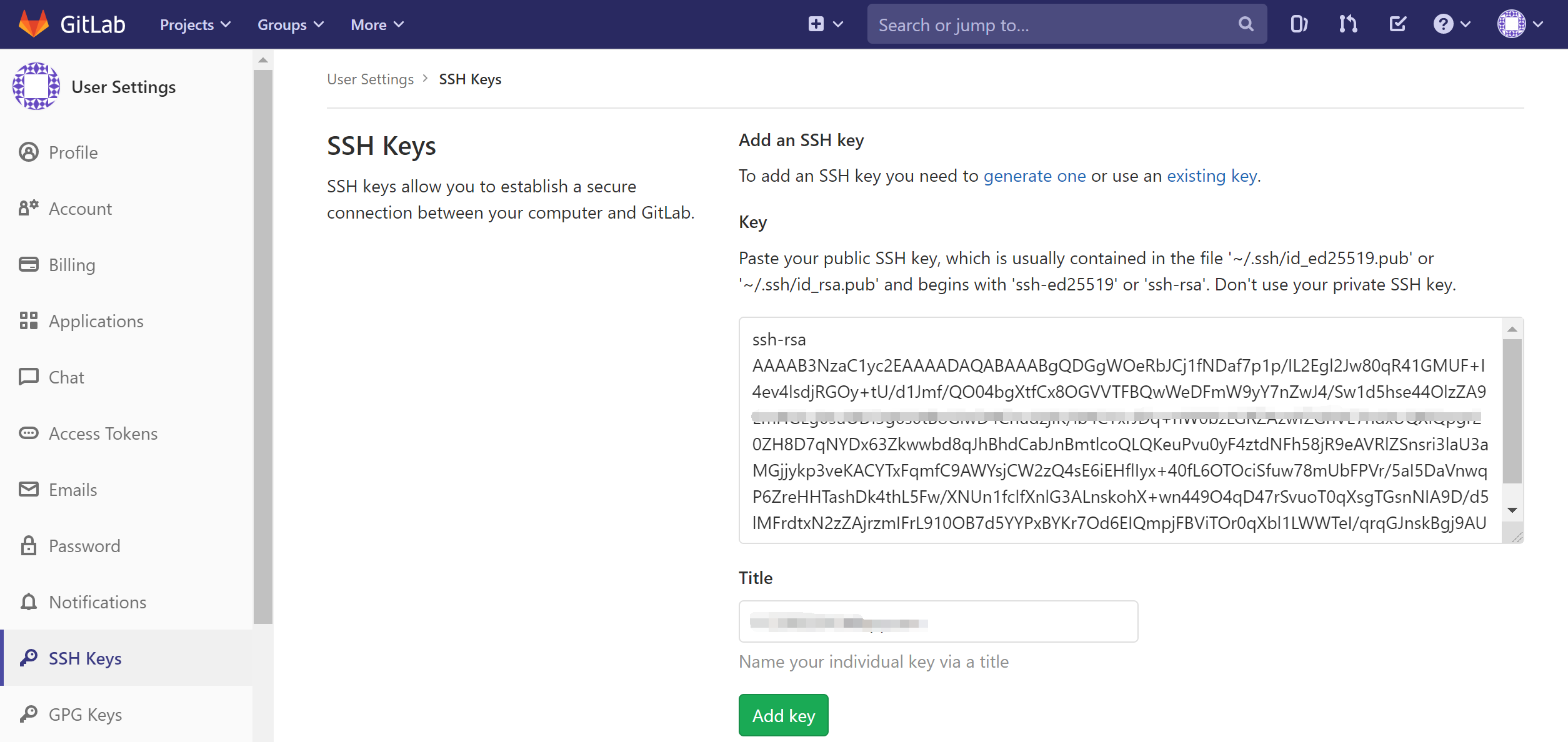Click the search magnifier icon

(1245, 24)
